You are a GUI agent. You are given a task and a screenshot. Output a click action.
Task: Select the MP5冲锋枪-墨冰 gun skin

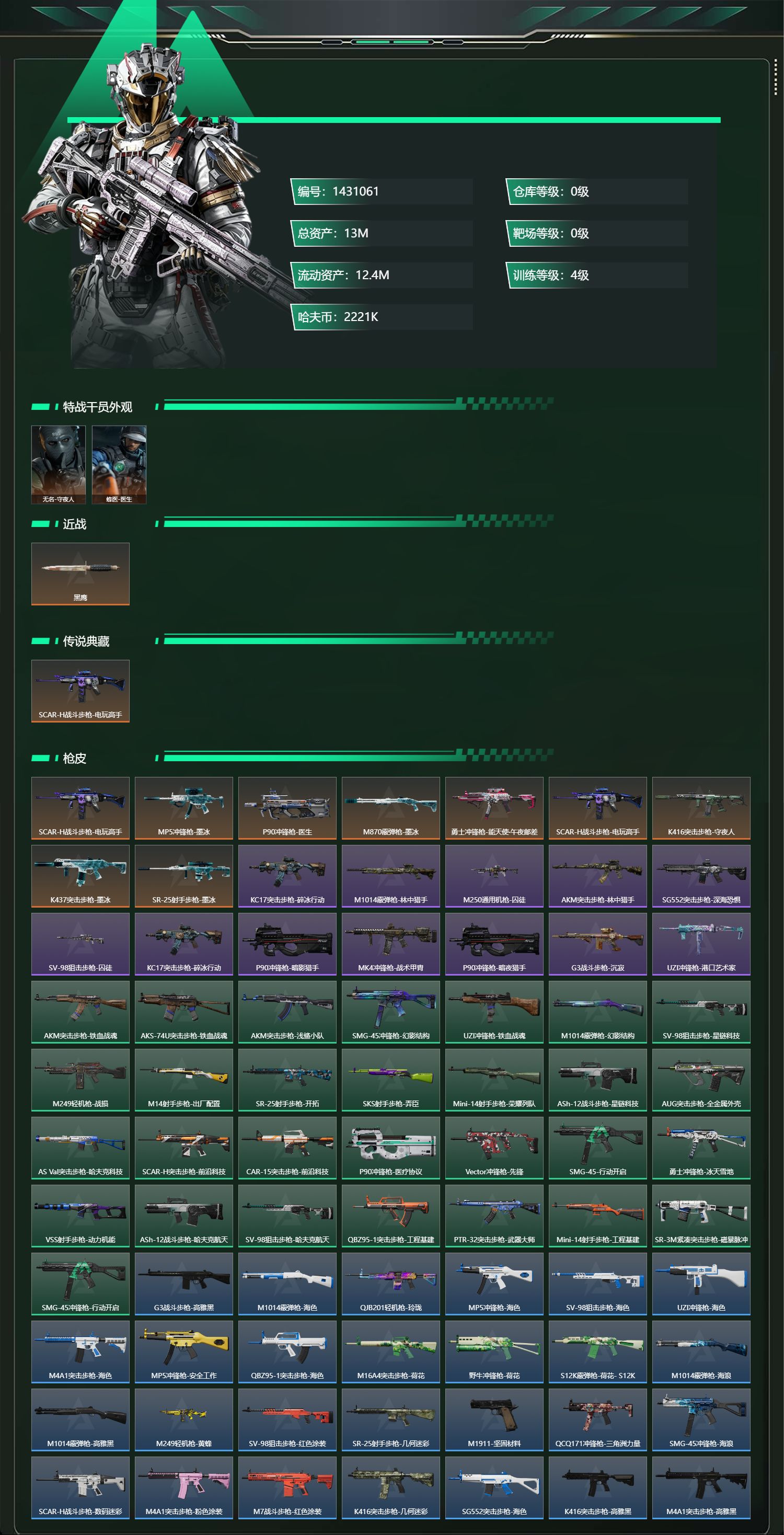pyautogui.click(x=184, y=808)
